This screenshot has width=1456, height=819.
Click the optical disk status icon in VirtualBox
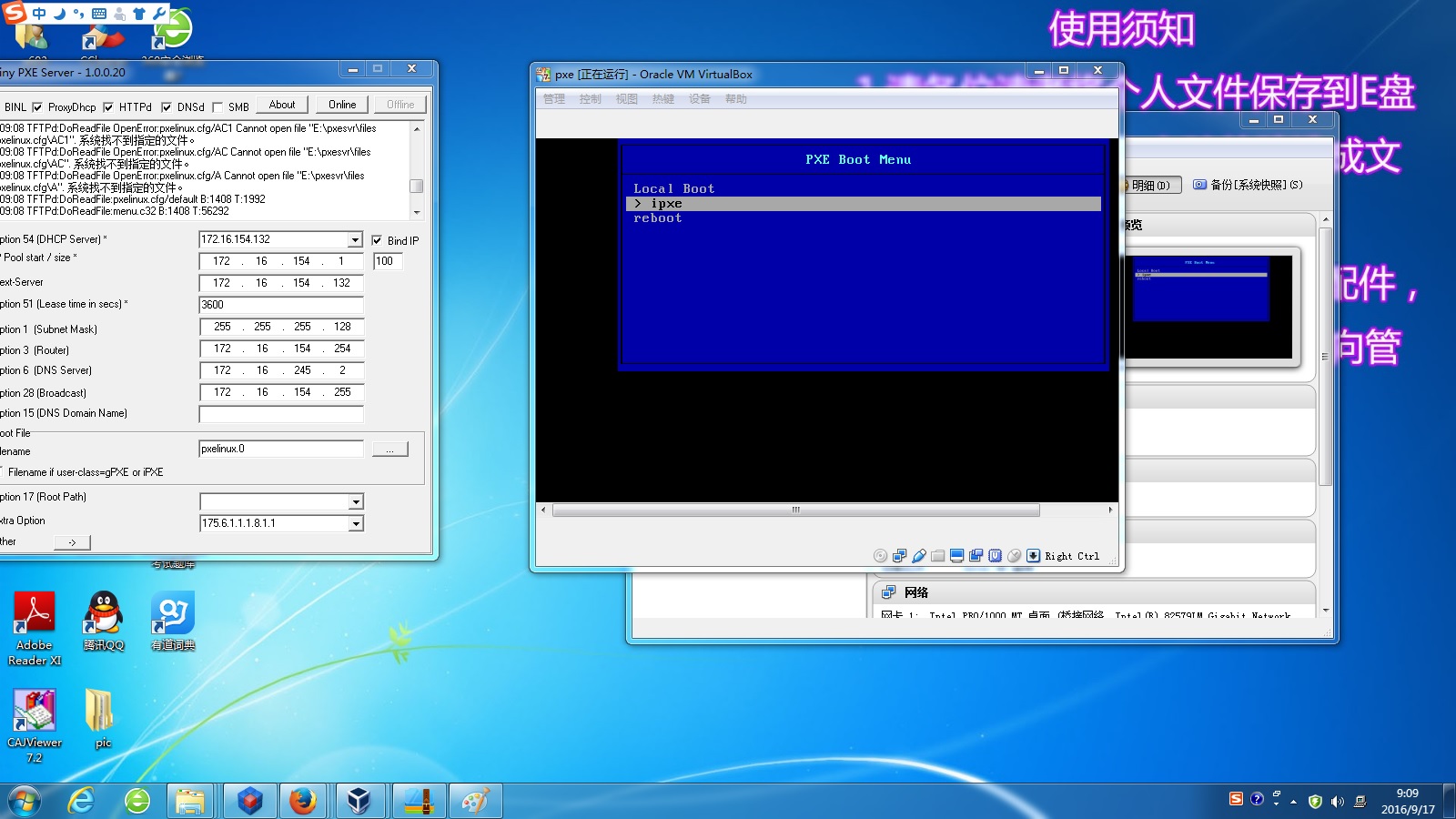(880, 556)
